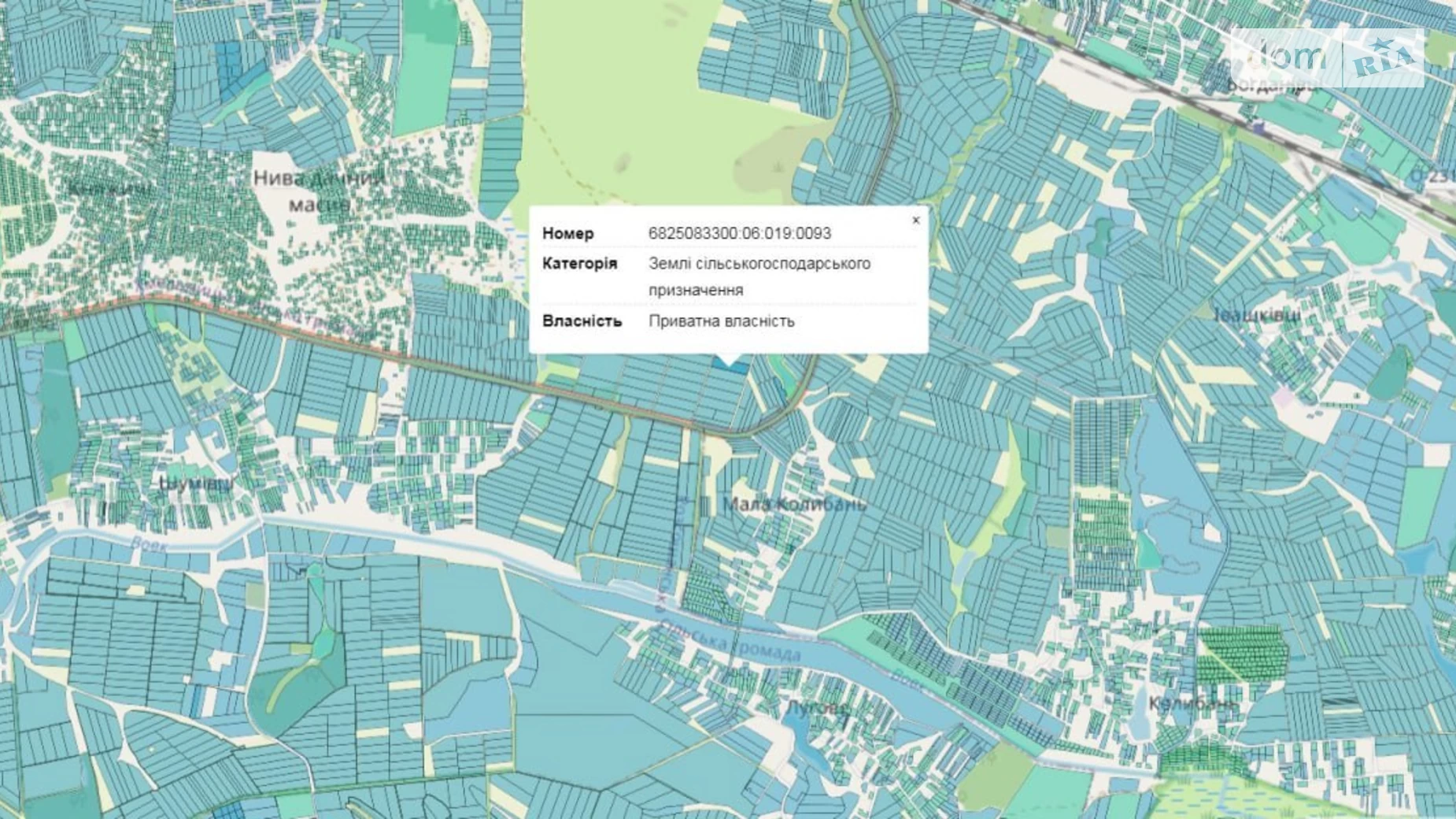Click the 'Вовк' river label
The height and width of the screenshot is (819, 1456).
(x=149, y=543)
